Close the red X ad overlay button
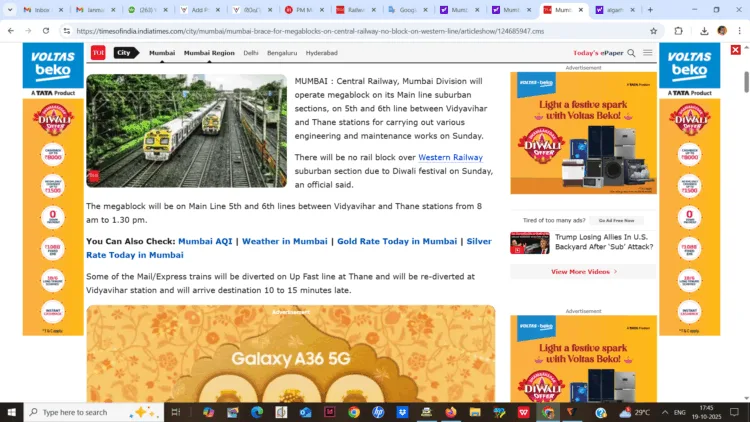Viewport: 750px width, 422px height. pyautogui.click(x=736, y=50)
